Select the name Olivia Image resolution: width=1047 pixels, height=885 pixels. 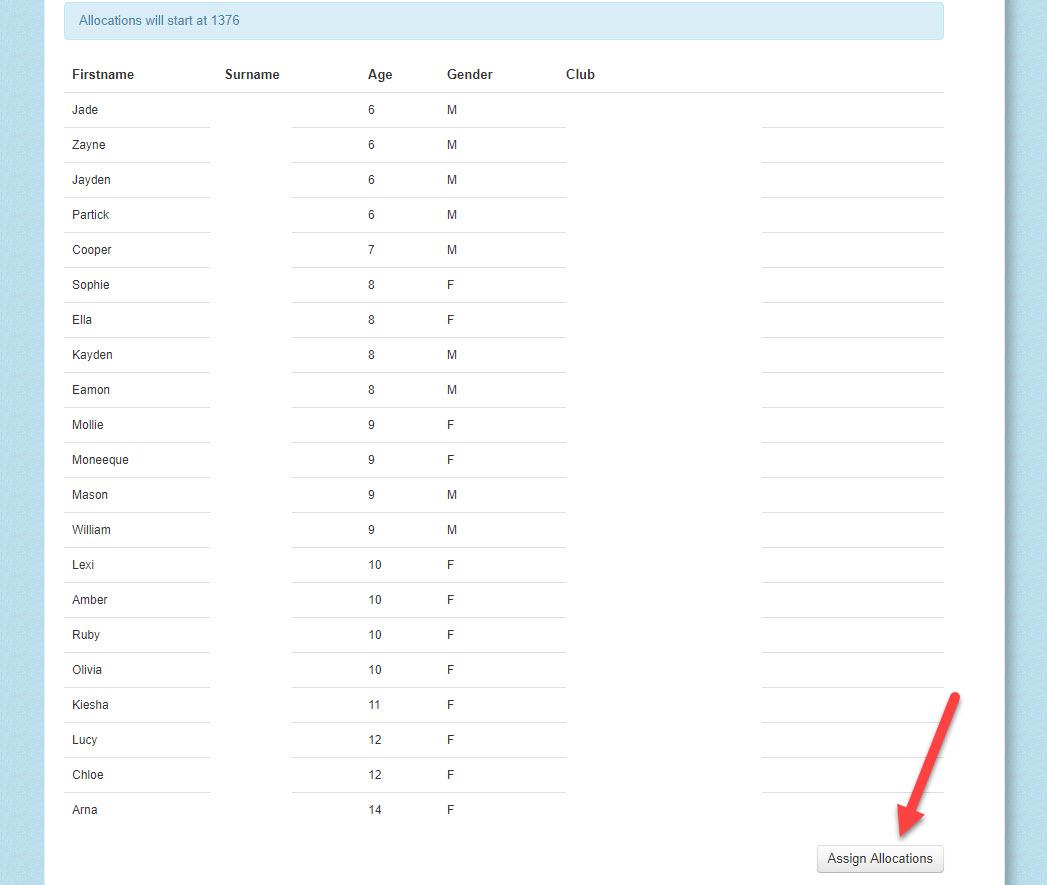tap(87, 669)
